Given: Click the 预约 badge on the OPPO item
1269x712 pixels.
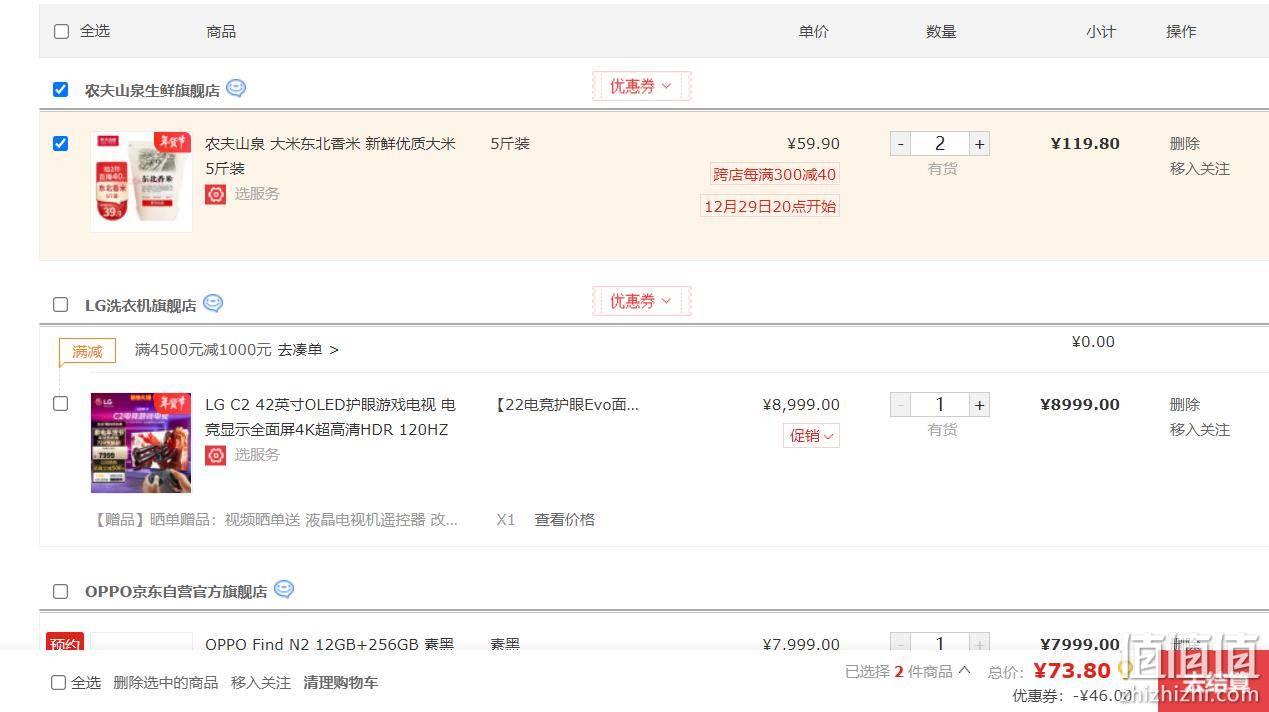Looking at the screenshot, I should point(64,644).
